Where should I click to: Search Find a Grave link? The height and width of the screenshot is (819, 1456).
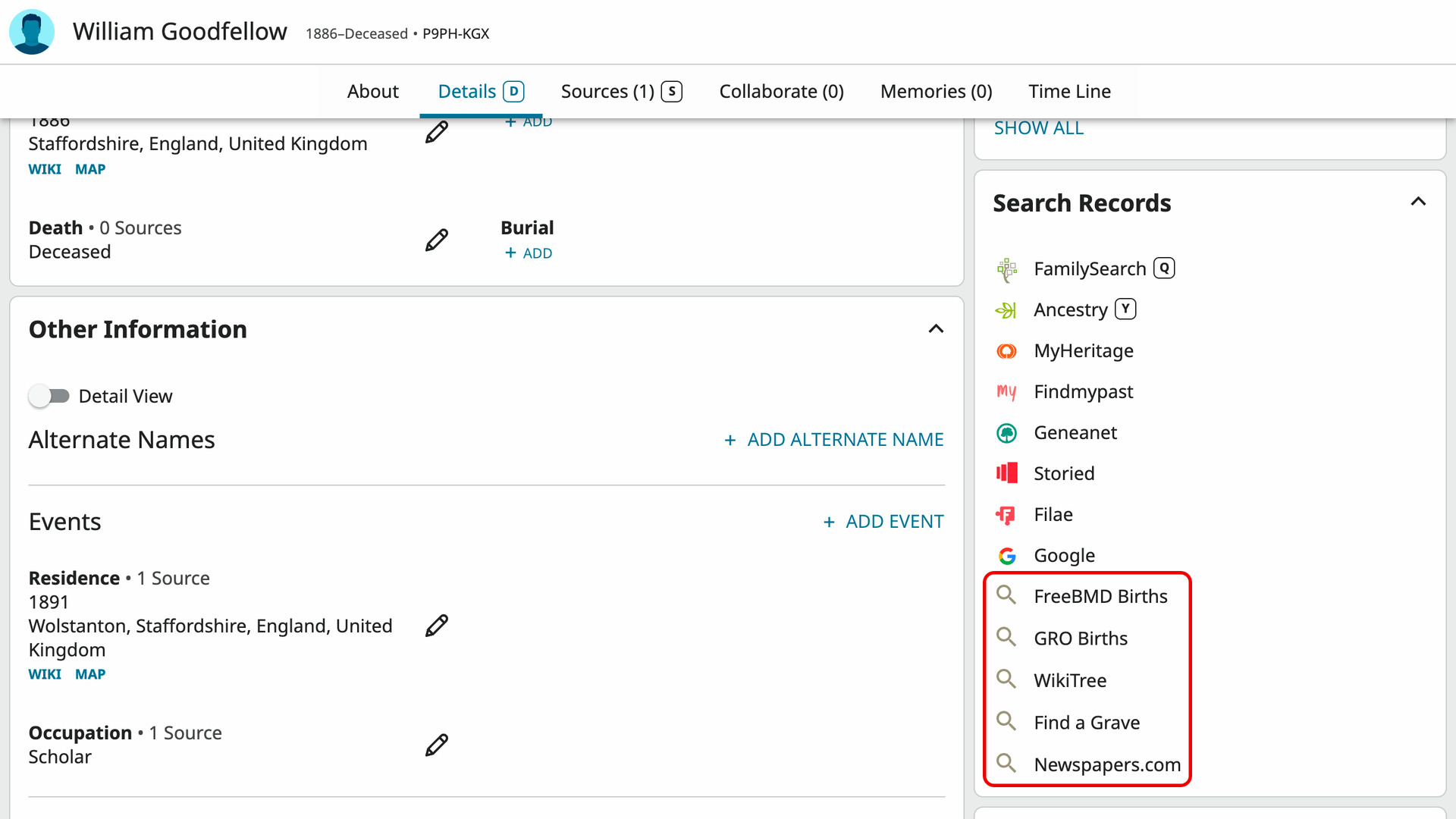[1087, 723]
